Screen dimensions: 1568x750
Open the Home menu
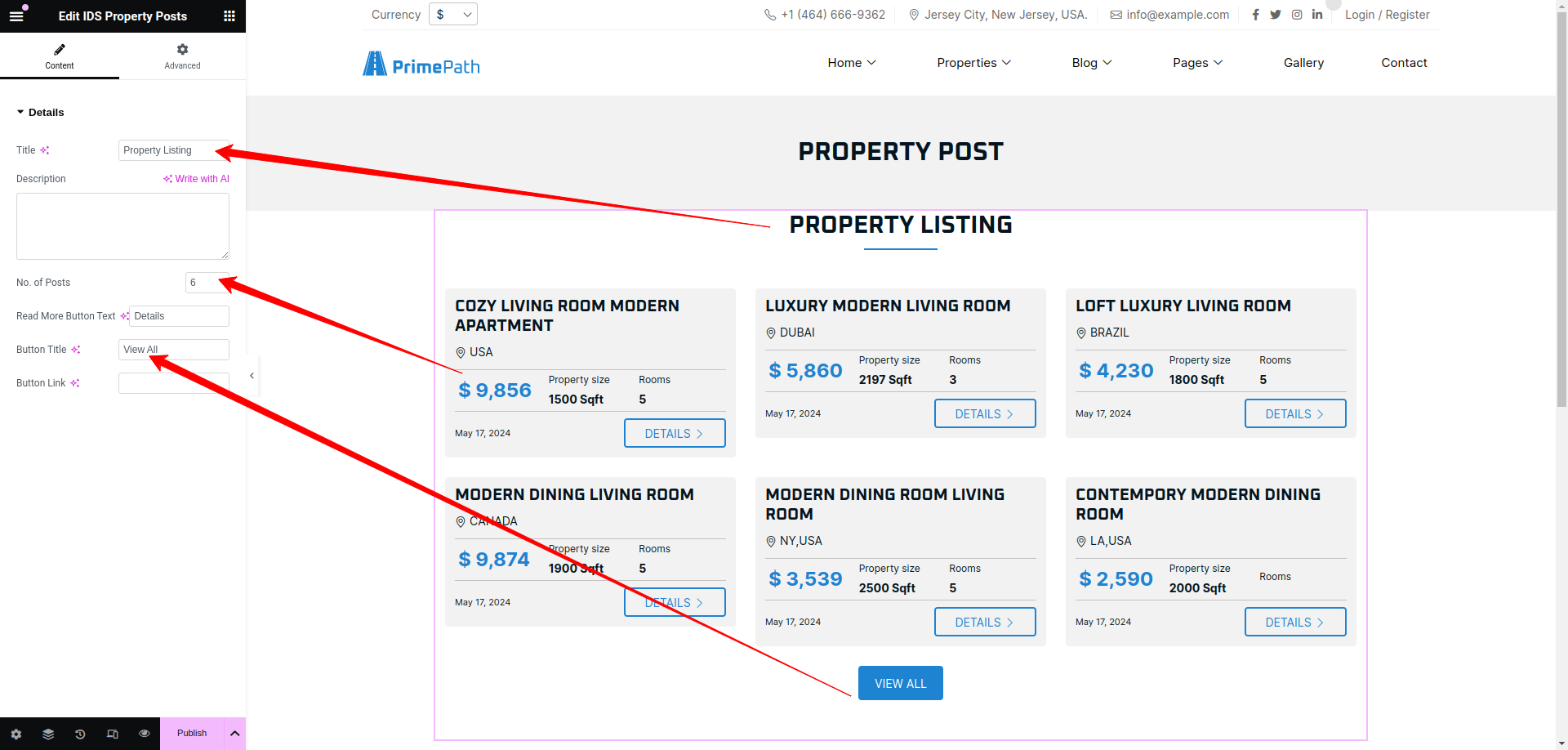pyautogui.click(x=844, y=63)
